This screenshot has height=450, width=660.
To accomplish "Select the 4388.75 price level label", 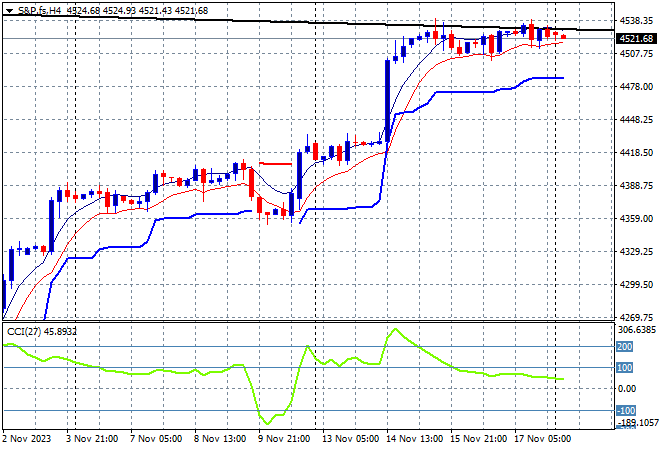I will [x=636, y=186].
